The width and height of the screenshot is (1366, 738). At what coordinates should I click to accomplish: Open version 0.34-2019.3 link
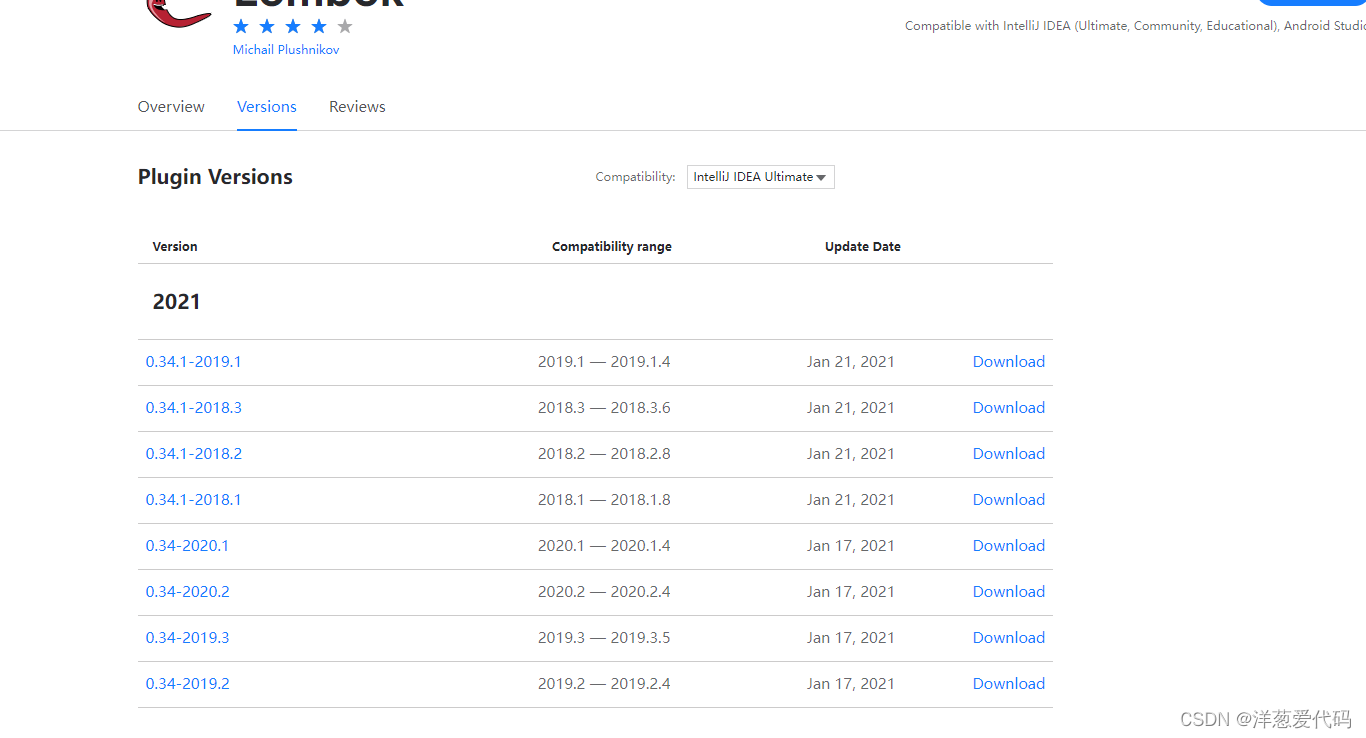click(x=188, y=638)
